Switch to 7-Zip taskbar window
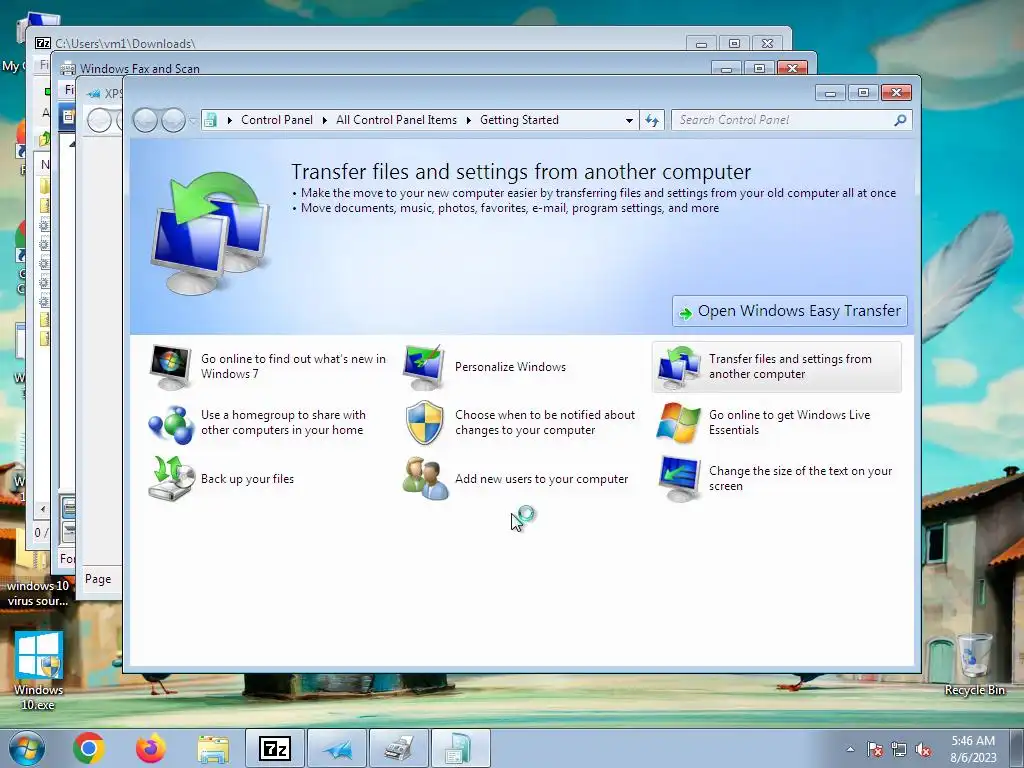The width and height of the screenshot is (1024, 768). pyautogui.click(x=275, y=748)
